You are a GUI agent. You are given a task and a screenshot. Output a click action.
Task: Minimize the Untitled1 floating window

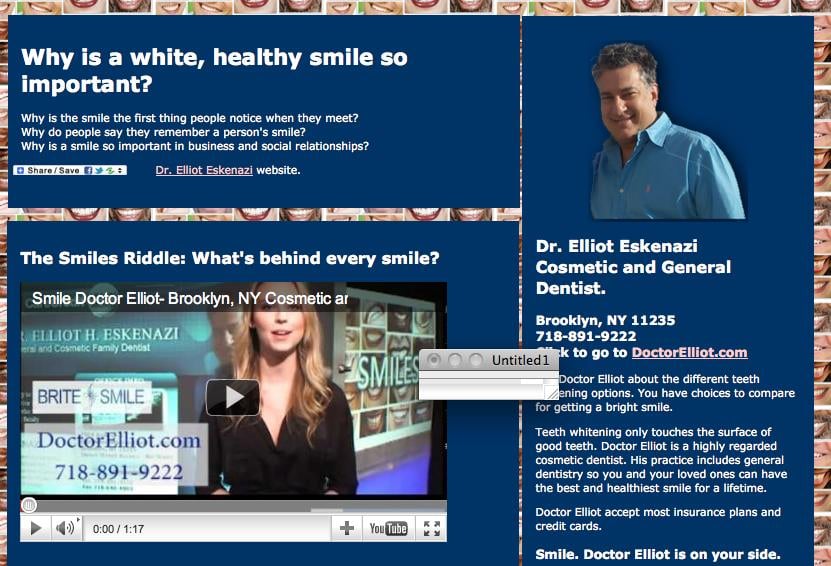coord(455,360)
